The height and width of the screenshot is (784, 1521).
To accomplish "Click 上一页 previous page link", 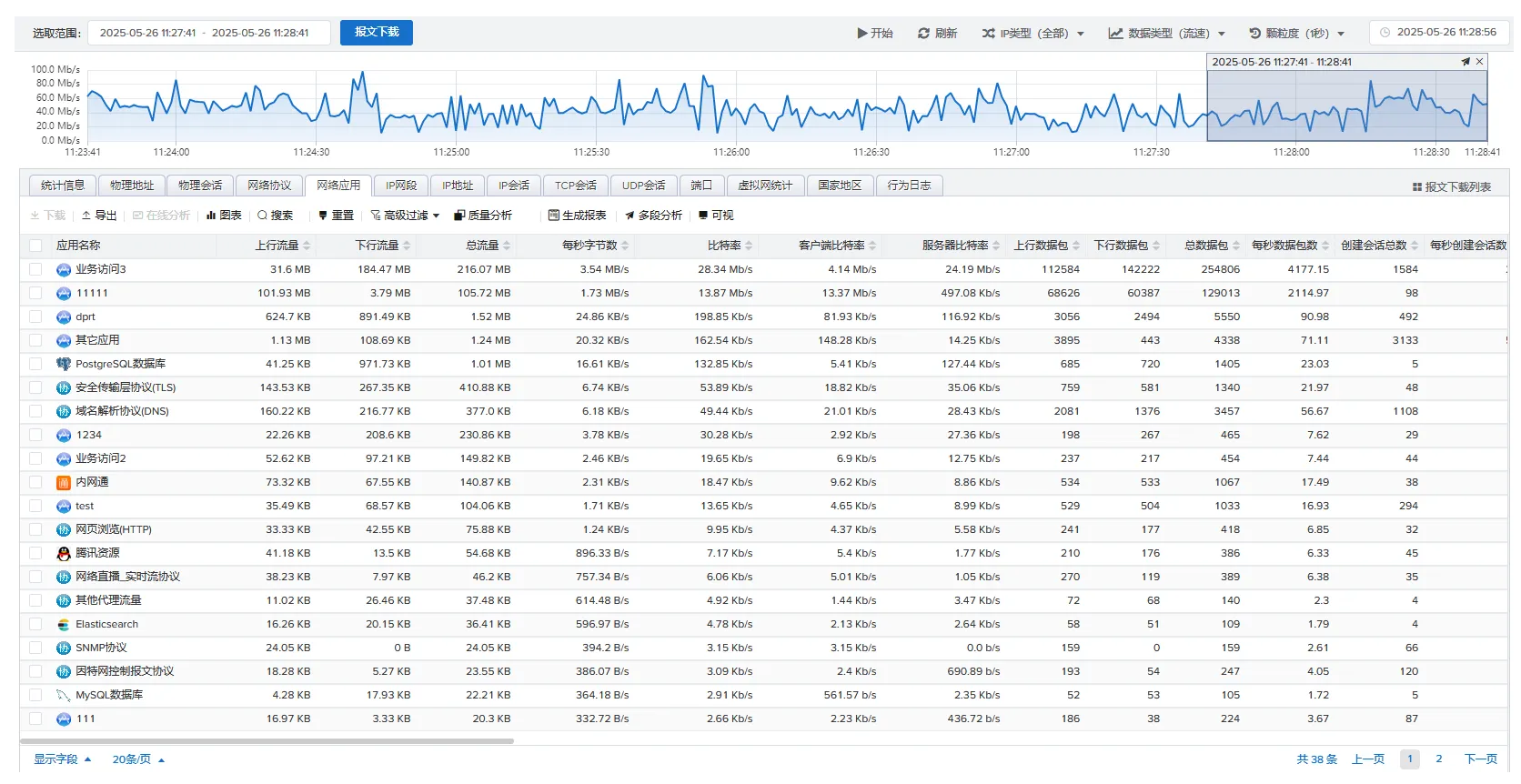I will 1368,759.
